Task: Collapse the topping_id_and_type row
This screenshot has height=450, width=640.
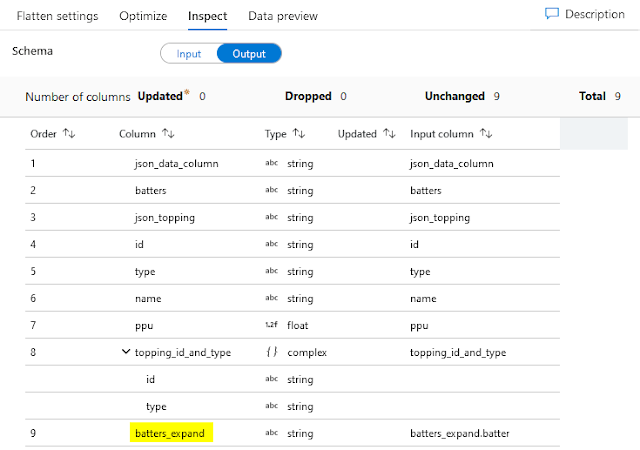Action: pyautogui.click(x=125, y=352)
